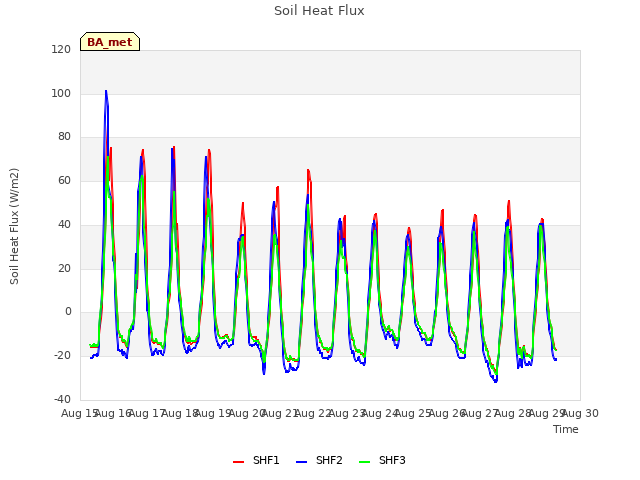
Task: Click the 60 y-axis tick label
Action: tap(64, 181)
